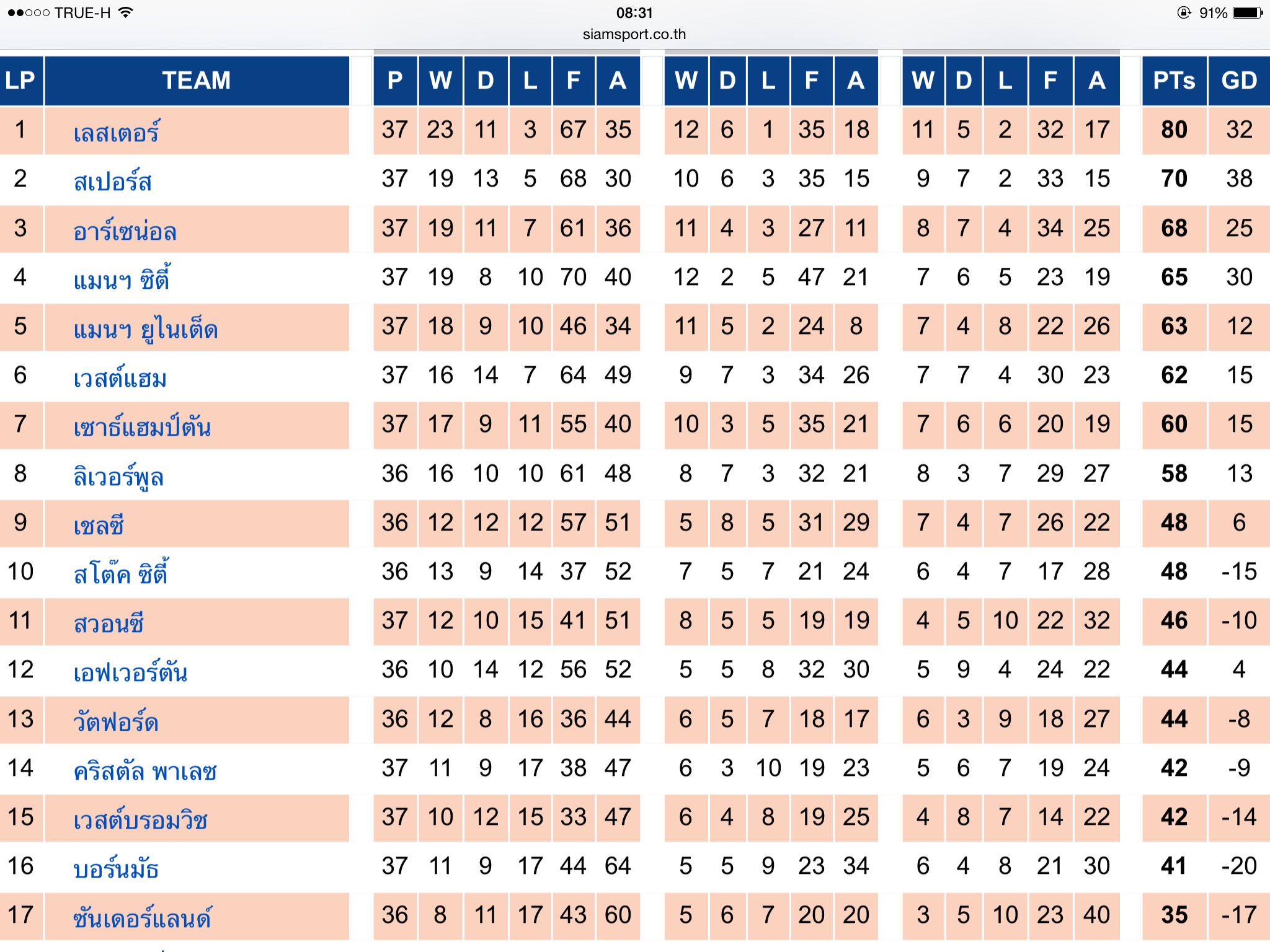Screen dimensions: 1270x952
Task: Click the GD column header
Action: coord(1238,81)
